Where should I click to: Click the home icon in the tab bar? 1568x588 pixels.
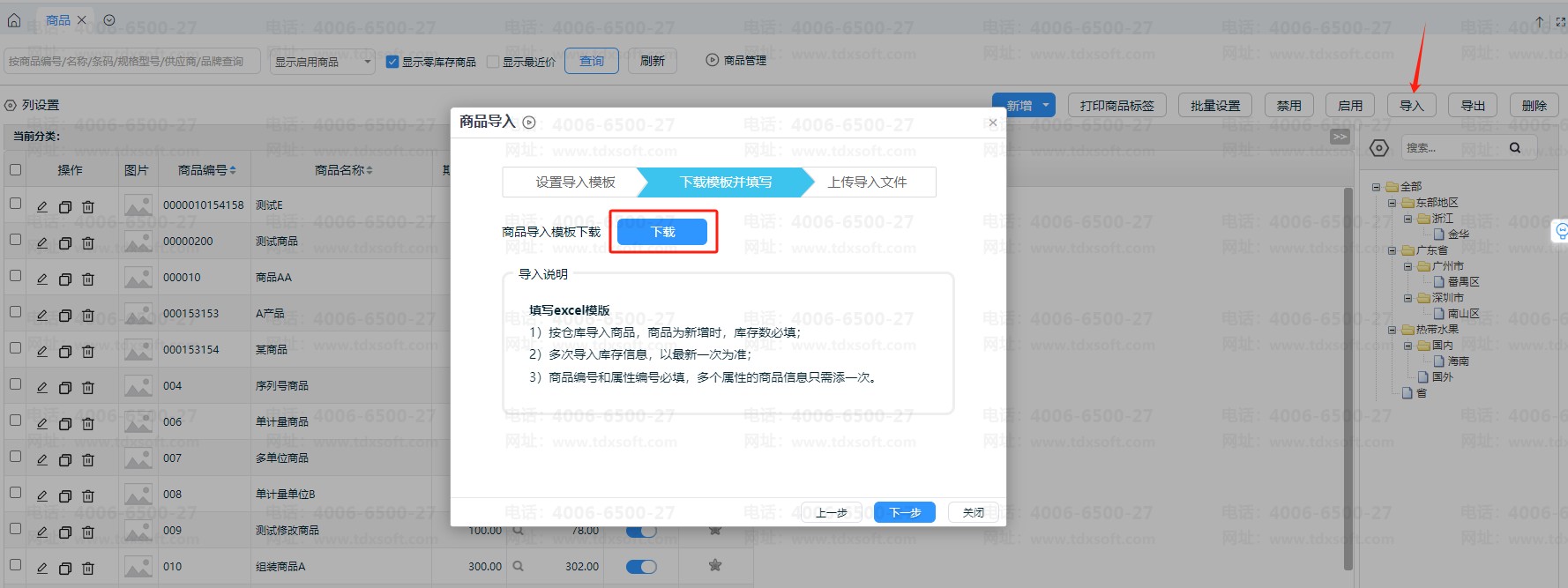pyautogui.click(x=14, y=19)
